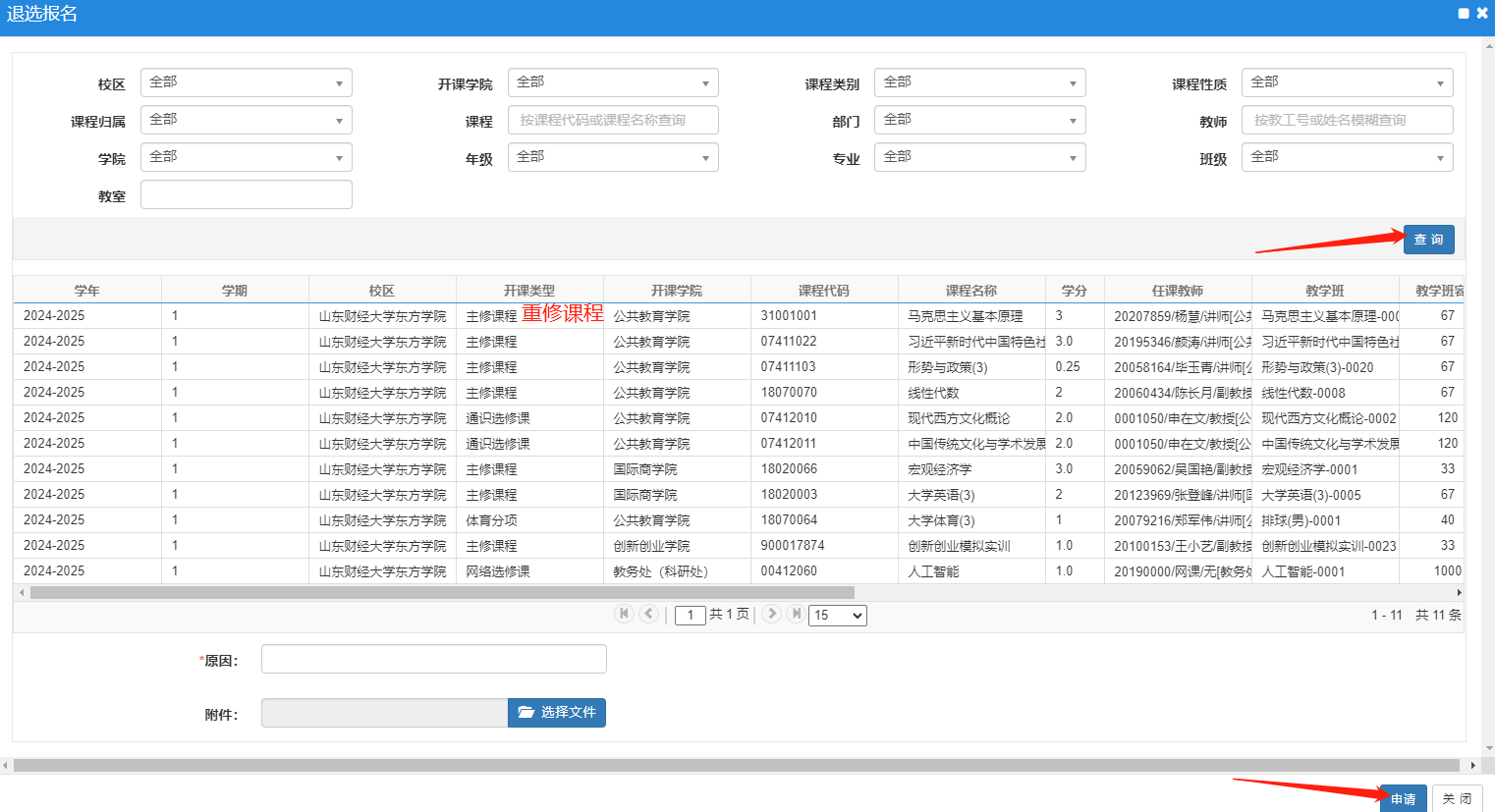The width and height of the screenshot is (1495, 812).
Task: Click the 申请 submit button
Action: coord(1403,798)
